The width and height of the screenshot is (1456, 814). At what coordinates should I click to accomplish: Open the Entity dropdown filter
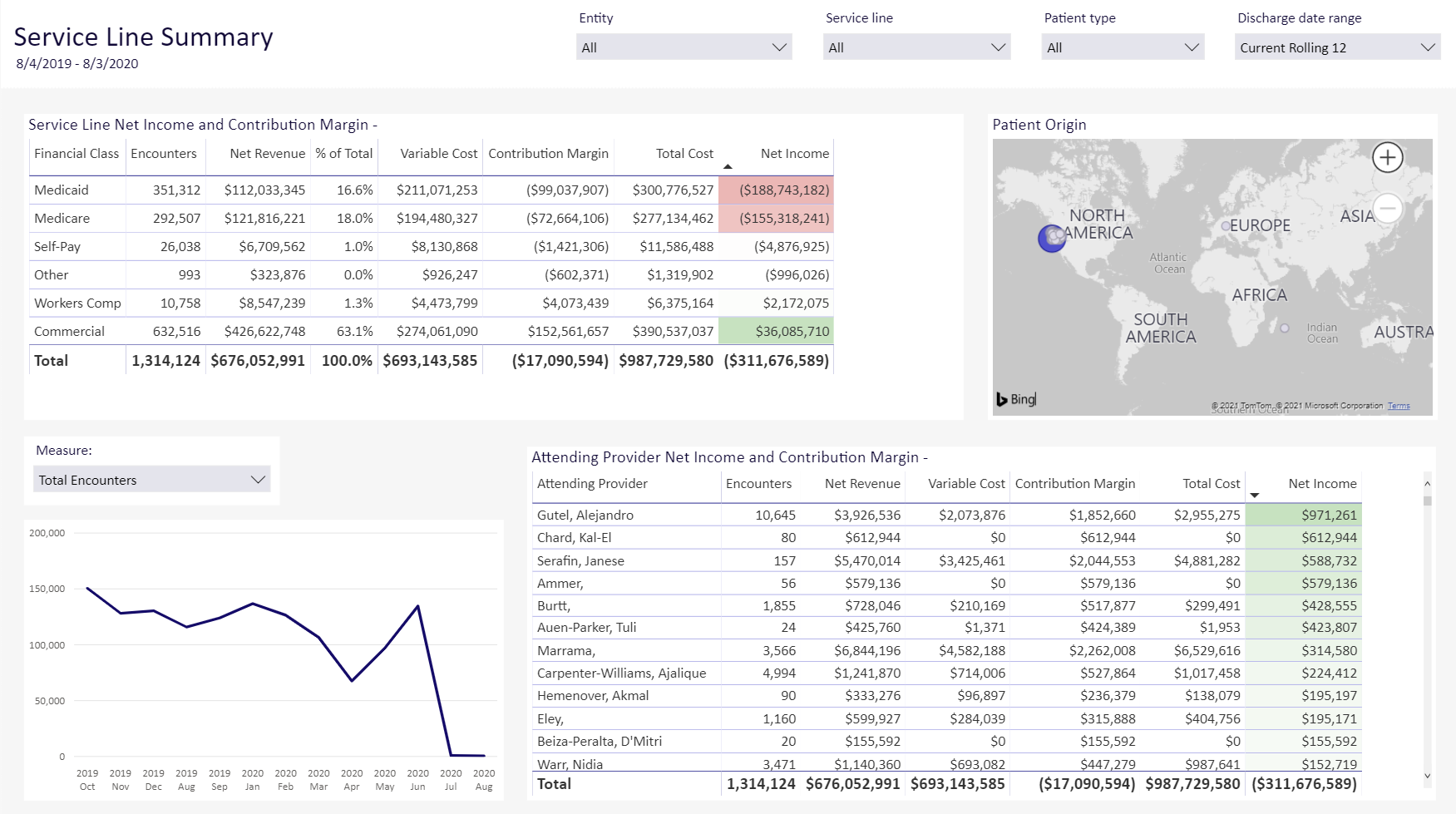(x=684, y=47)
